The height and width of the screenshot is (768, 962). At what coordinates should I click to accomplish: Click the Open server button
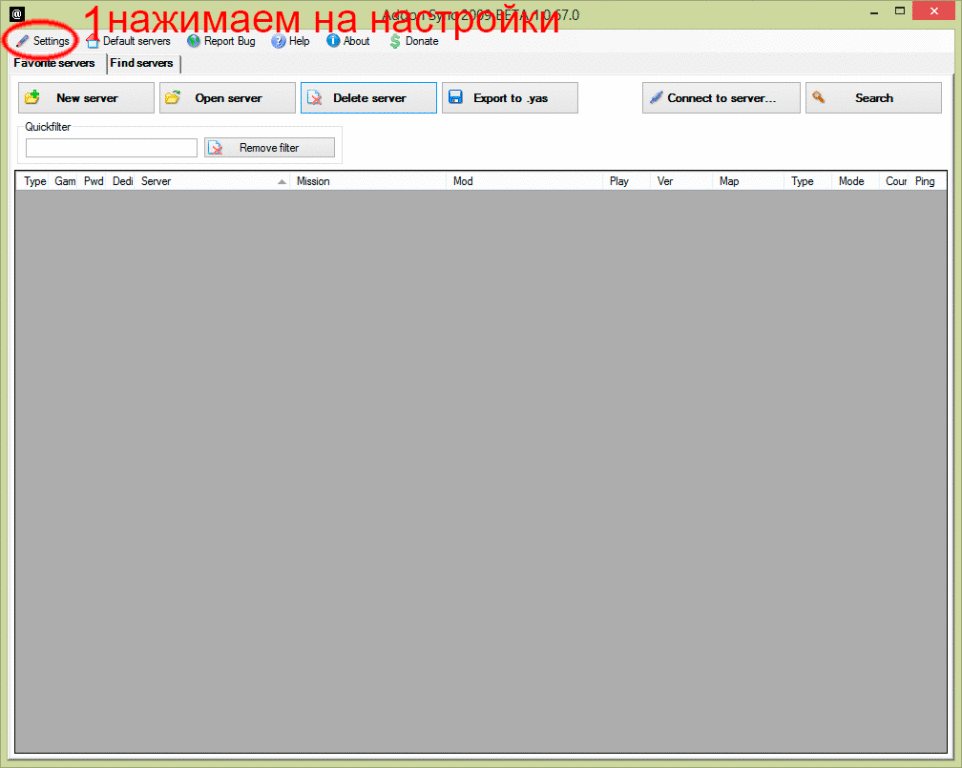[227, 98]
